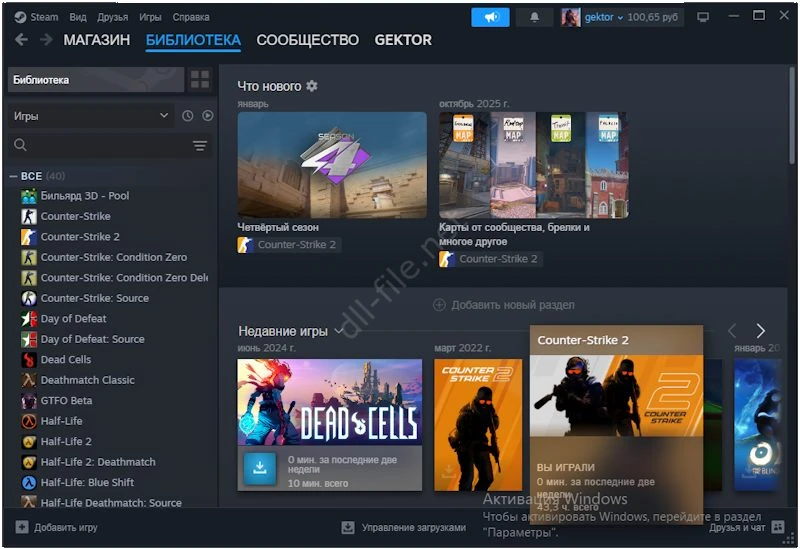Open the Справка menu

(x=191, y=17)
